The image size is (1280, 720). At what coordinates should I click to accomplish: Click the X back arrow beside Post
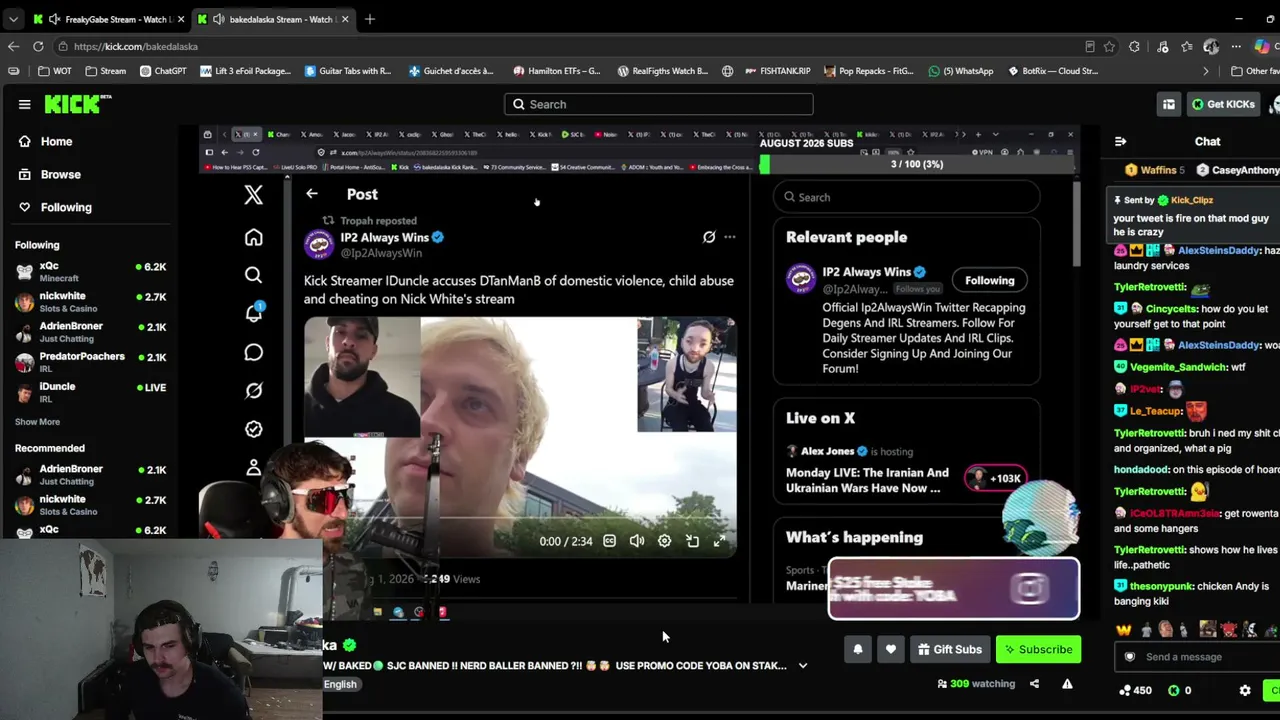312,194
